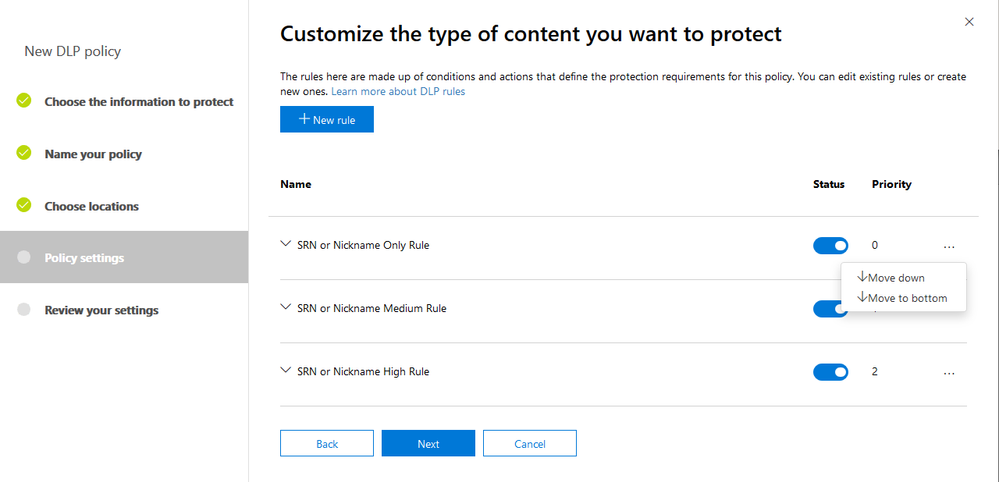Screen dimensions: 999x482
Task: Close the DLP policy wizard
Action: (x=969, y=22)
